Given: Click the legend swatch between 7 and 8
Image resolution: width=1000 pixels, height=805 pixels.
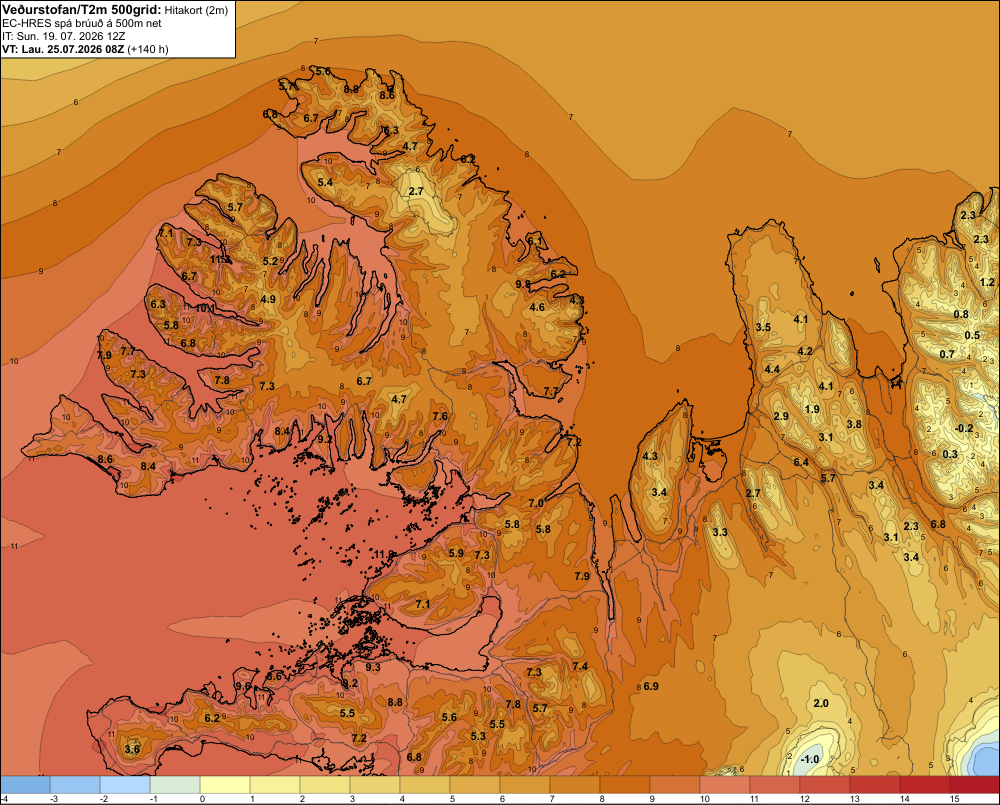Looking at the screenshot, I should (x=575, y=785).
